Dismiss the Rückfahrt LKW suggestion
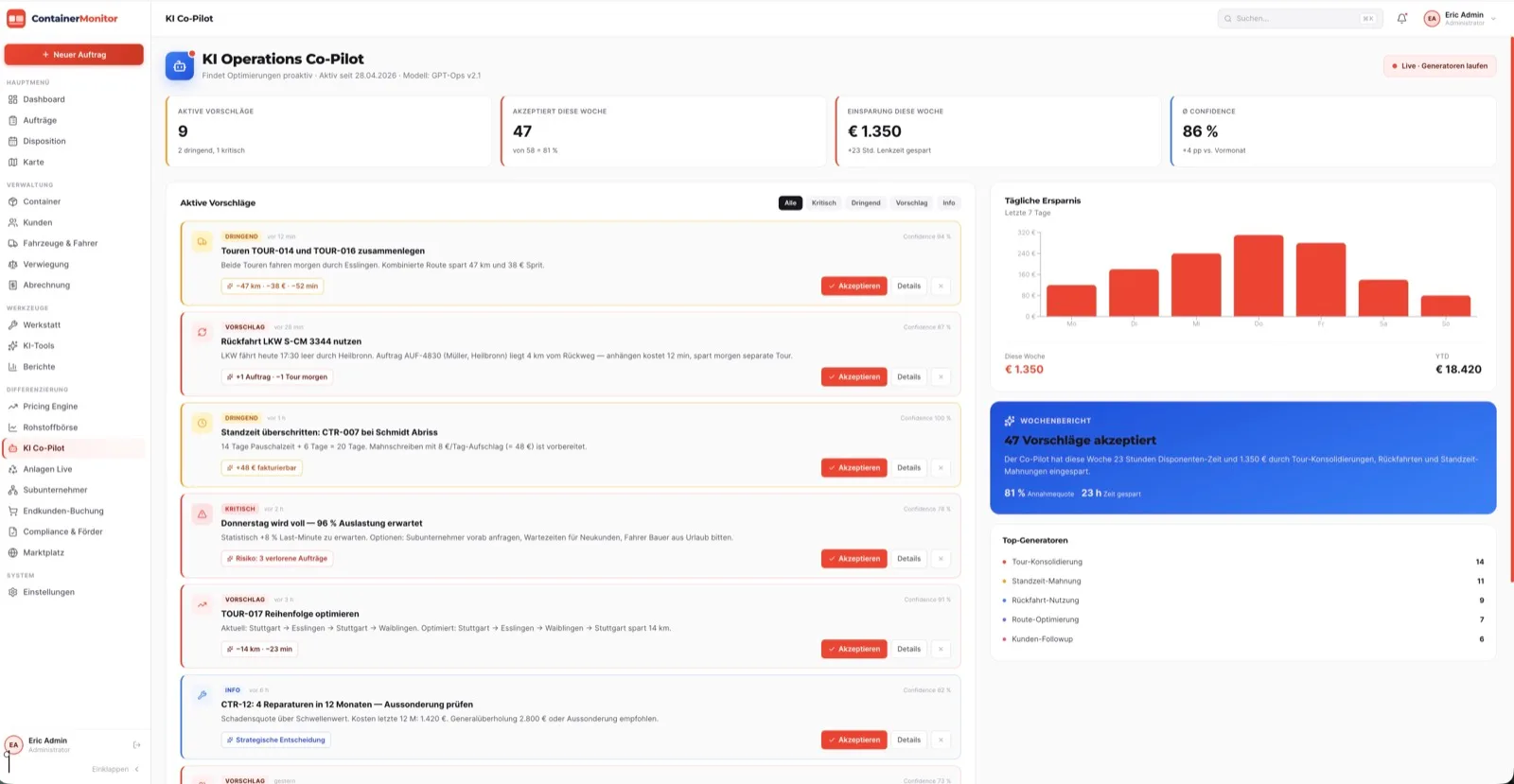Viewport: 1514px width, 784px height. click(x=941, y=376)
